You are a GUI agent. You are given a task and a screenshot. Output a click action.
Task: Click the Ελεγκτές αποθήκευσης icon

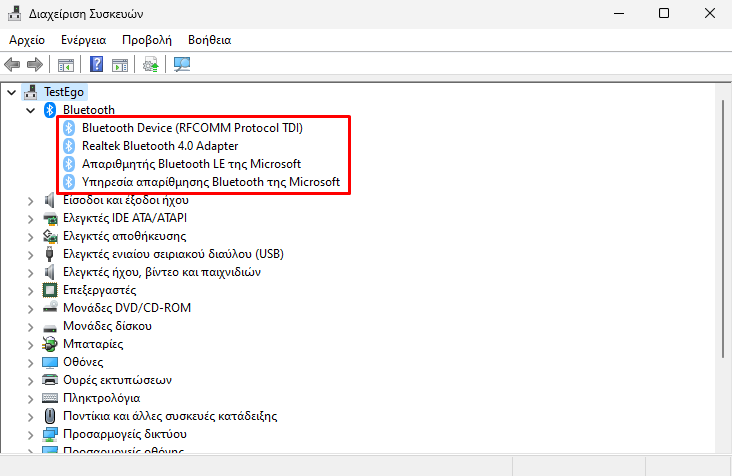pyautogui.click(x=50, y=236)
